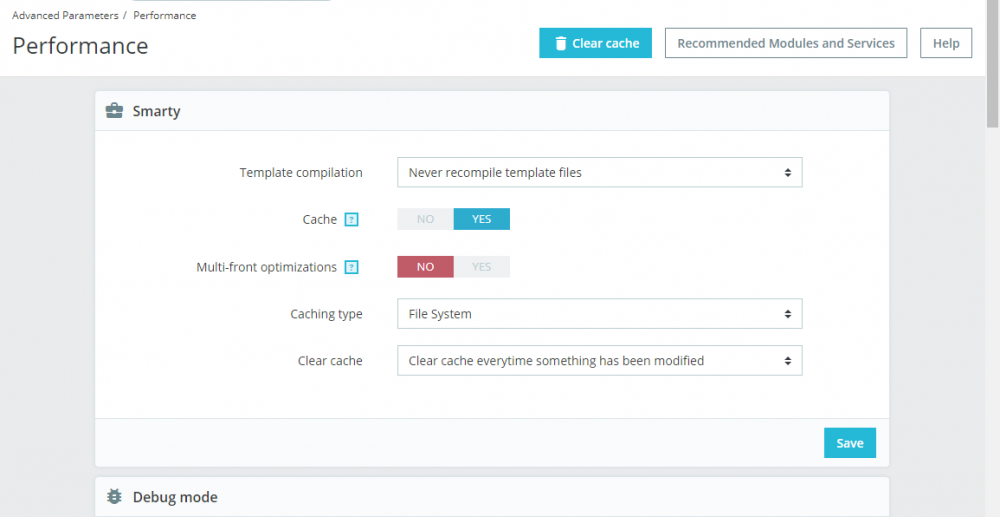
Task: Click the trash icon in Clear cache button
Action: pyautogui.click(x=561, y=44)
